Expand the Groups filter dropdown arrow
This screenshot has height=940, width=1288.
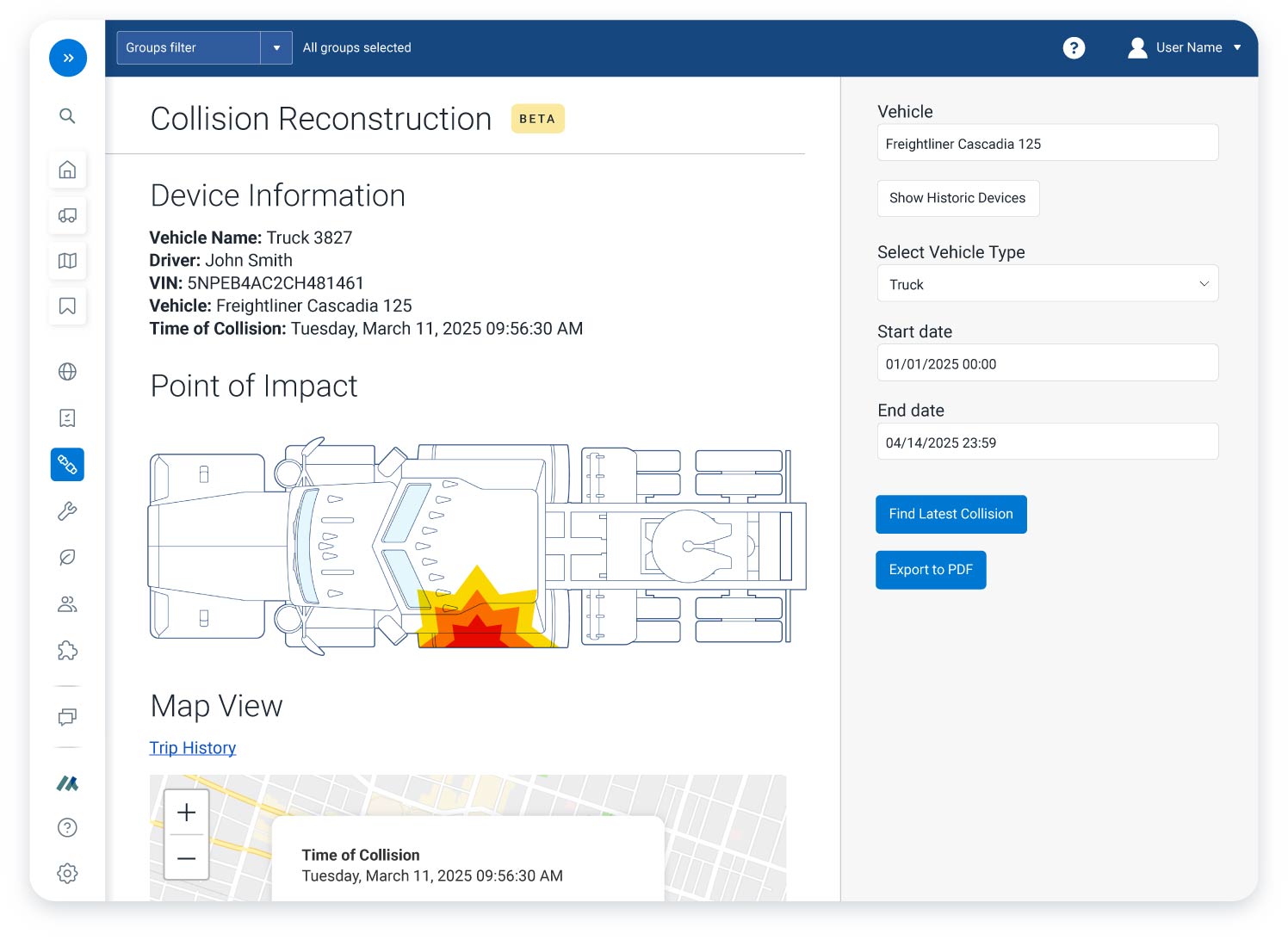click(276, 47)
